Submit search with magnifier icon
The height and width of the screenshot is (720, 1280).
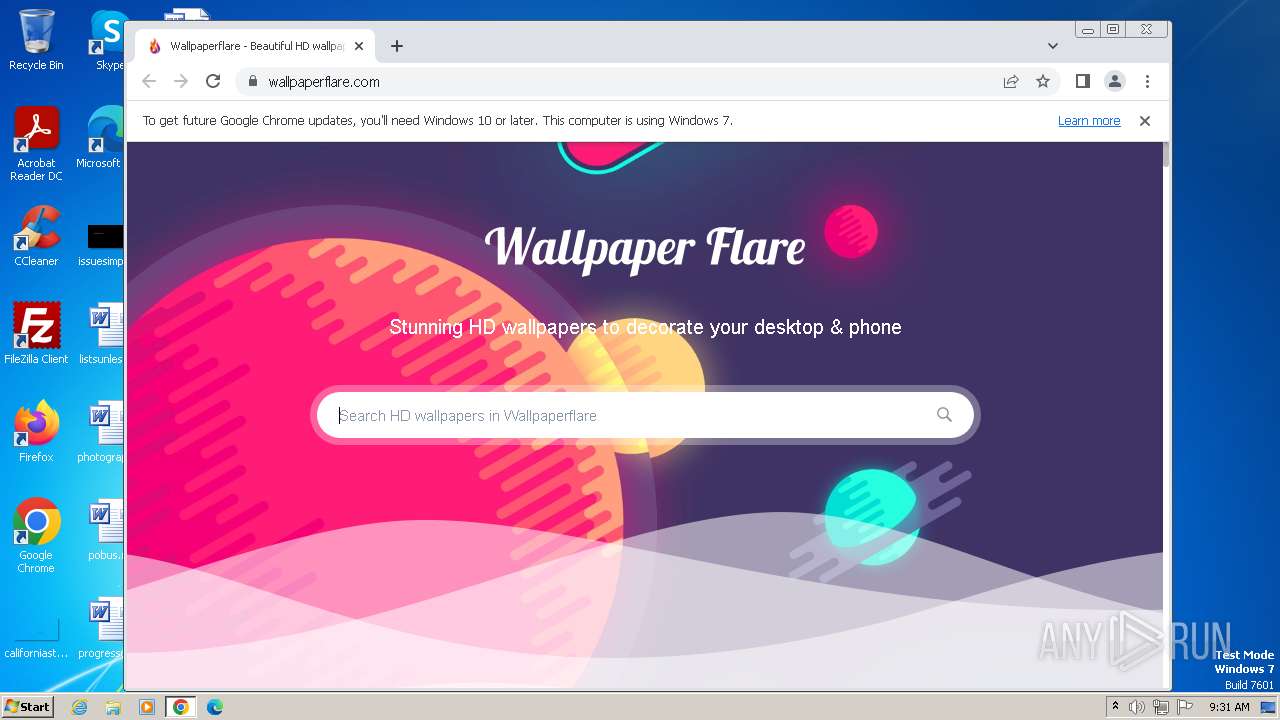[x=944, y=415]
